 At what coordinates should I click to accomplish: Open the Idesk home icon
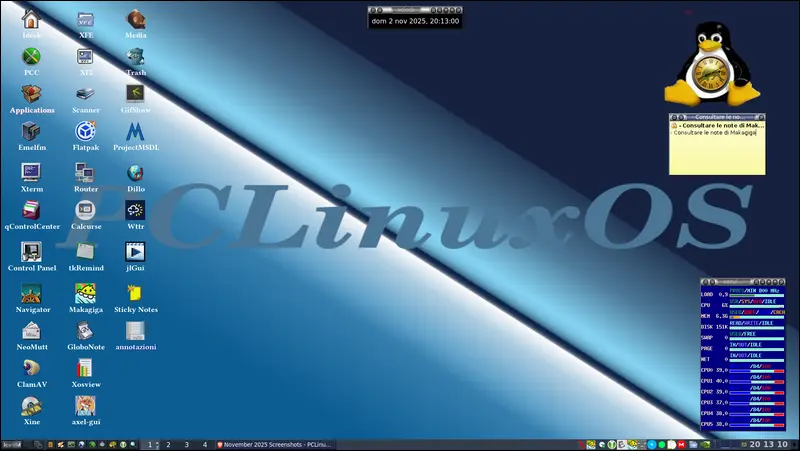pyautogui.click(x=31, y=20)
